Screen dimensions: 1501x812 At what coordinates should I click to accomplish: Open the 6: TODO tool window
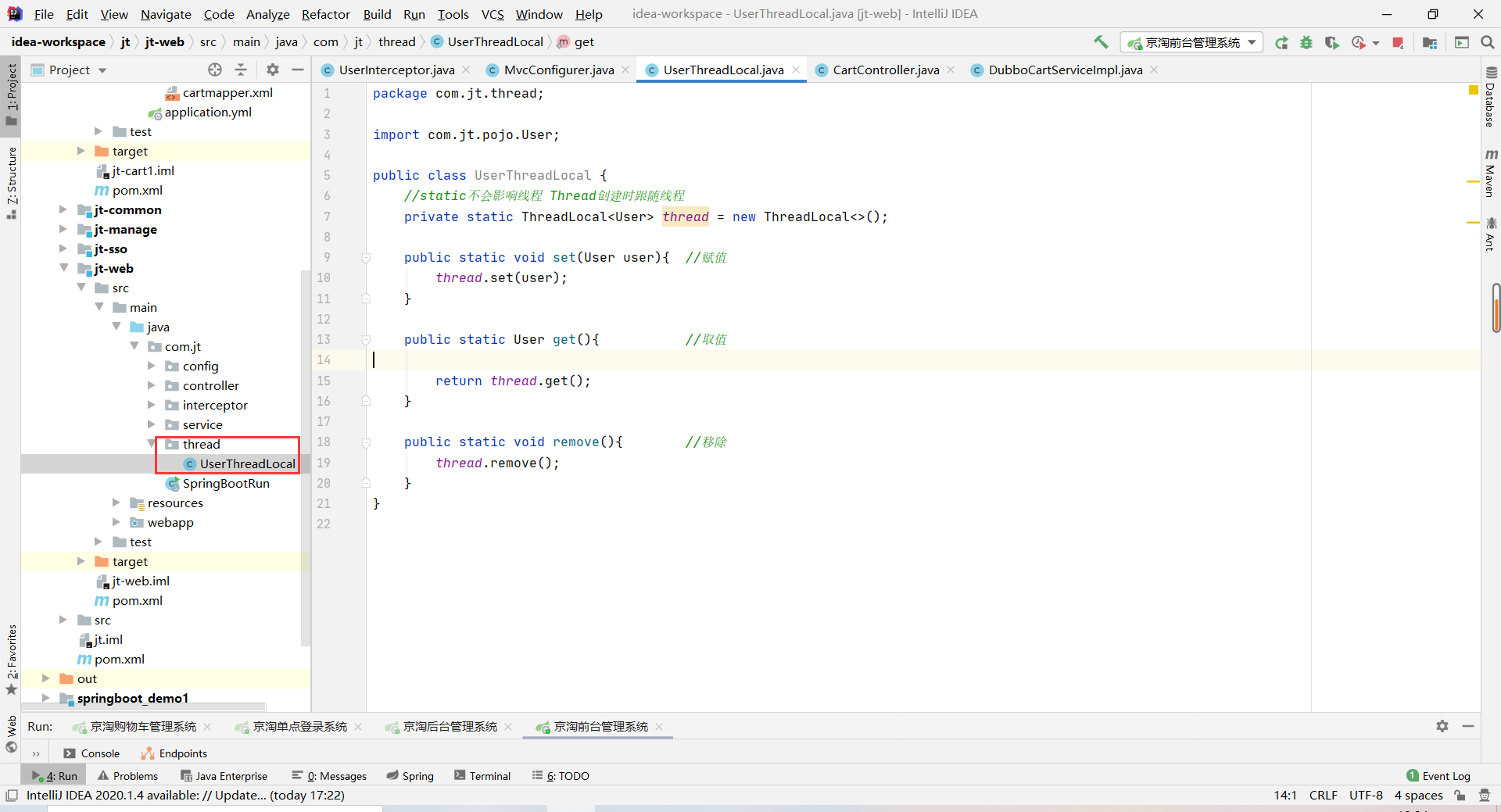pos(561,776)
